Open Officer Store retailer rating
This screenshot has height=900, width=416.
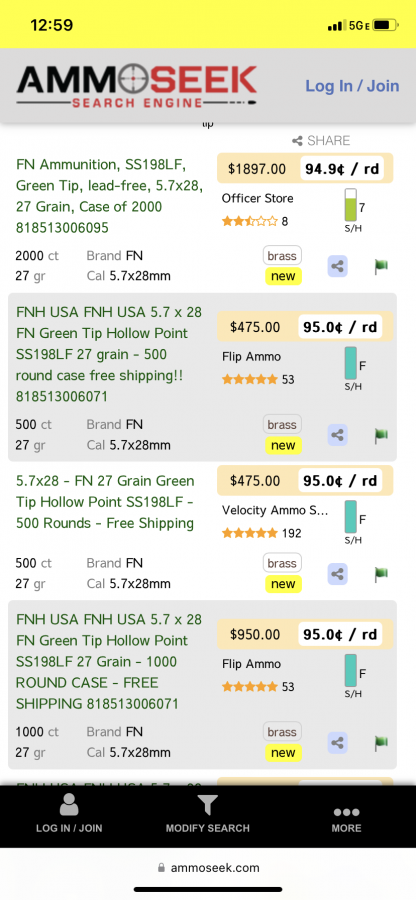pos(255,221)
